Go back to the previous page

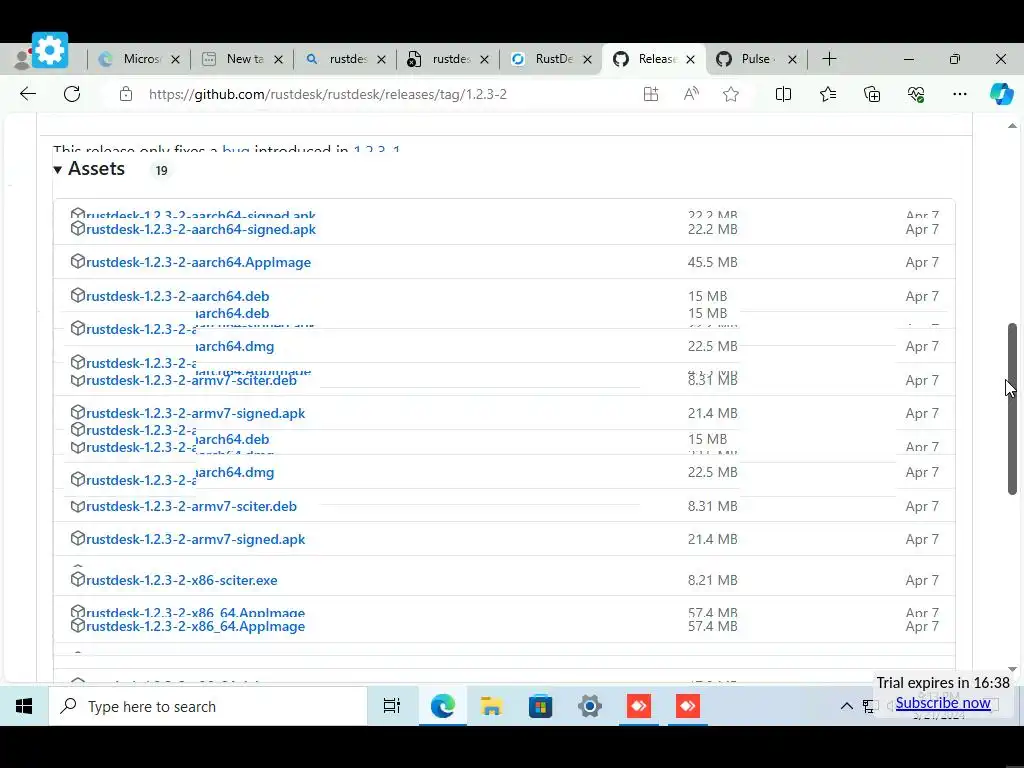(27, 94)
